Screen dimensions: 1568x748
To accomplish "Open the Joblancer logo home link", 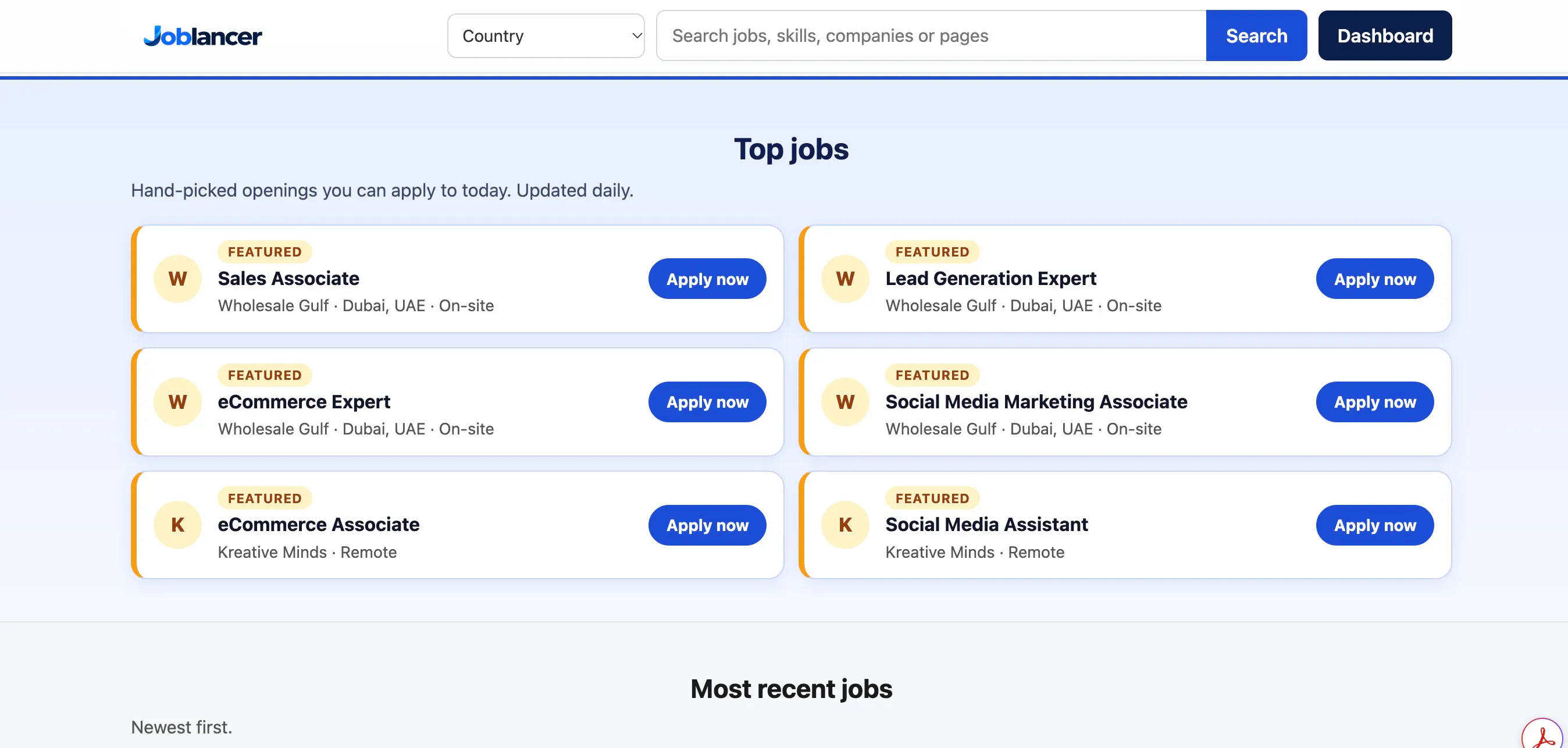I will pyautogui.click(x=203, y=36).
